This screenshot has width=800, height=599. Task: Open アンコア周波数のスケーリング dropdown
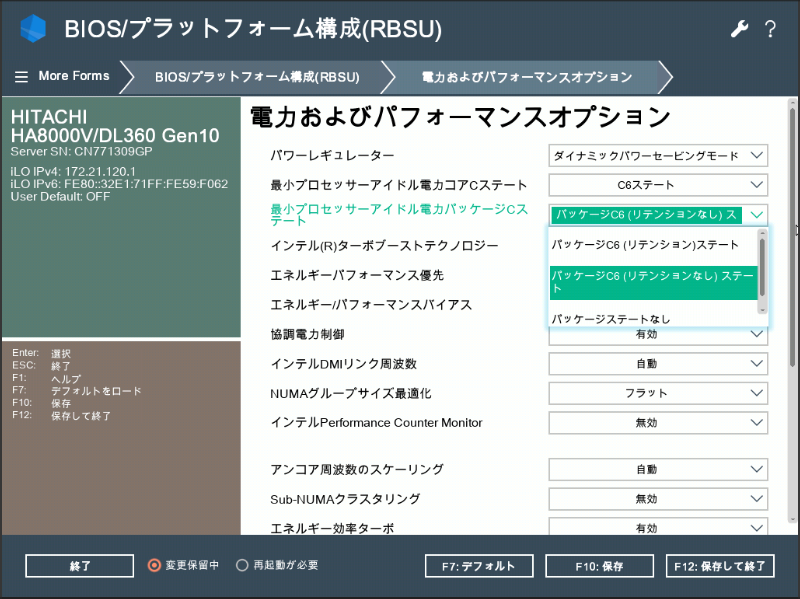658,469
